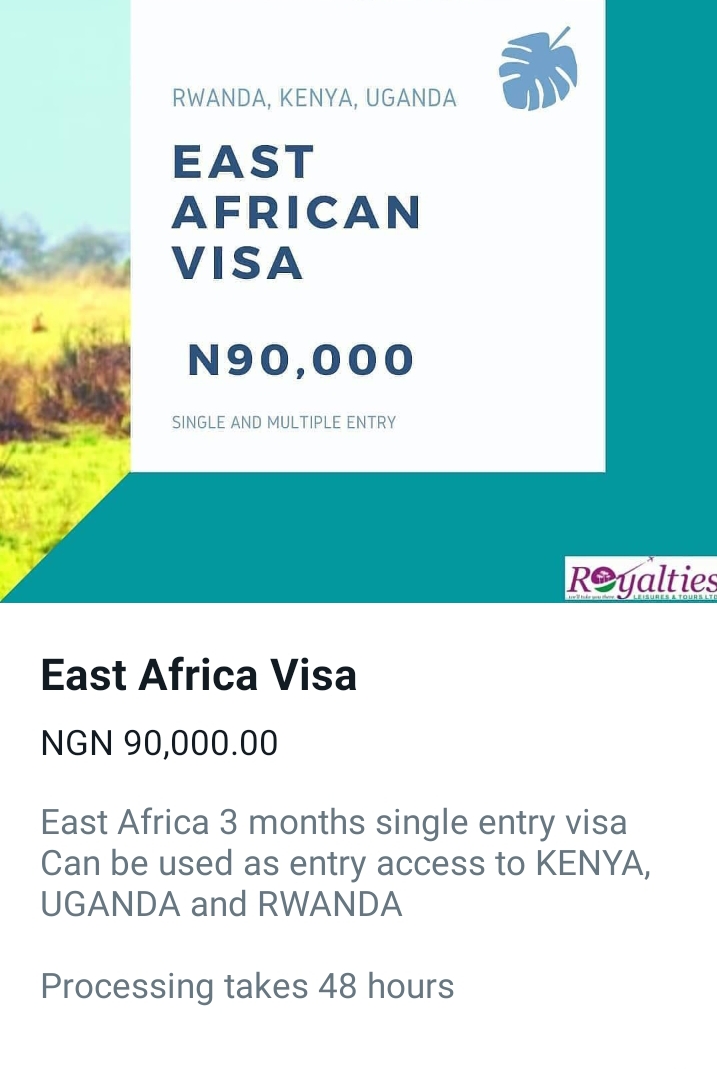This screenshot has width=717, height=1069.
Task: Click the word AFRICAN in the banner heading
Action: (296, 212)
